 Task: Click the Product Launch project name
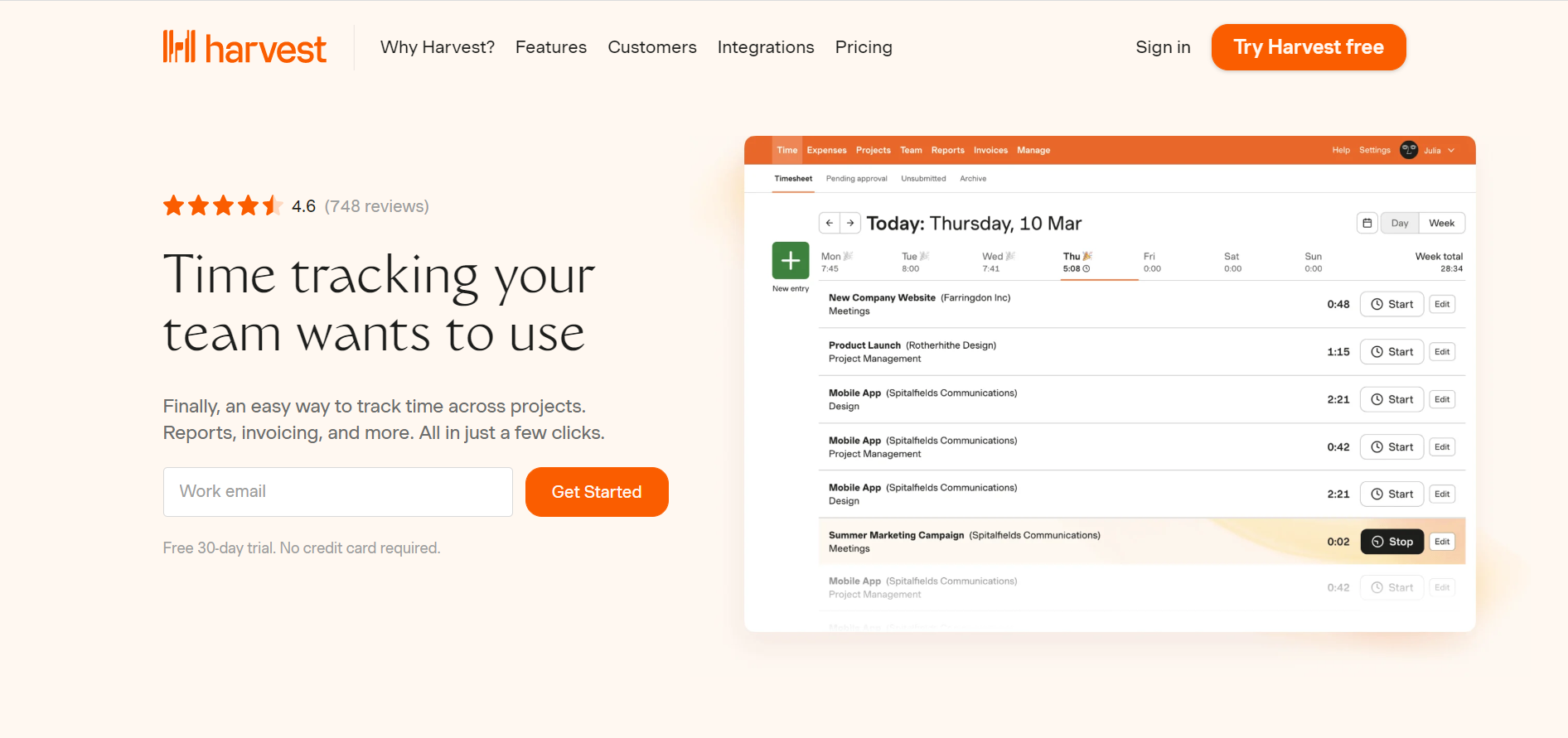[x=864, y=345]
